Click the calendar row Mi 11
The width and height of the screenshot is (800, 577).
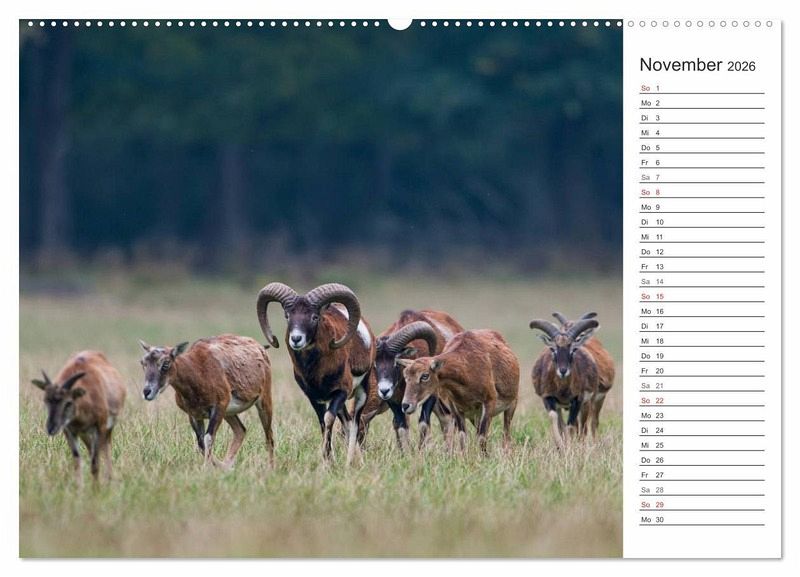pos(702,237)
